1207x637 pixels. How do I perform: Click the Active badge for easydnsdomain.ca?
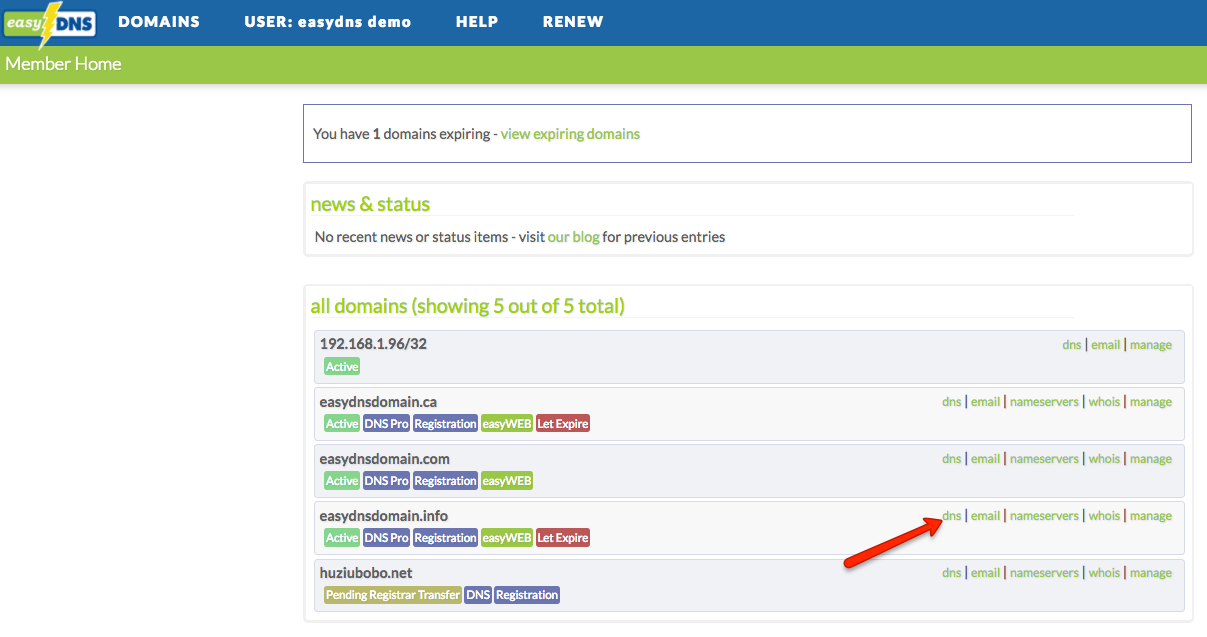tap(342, 424)
